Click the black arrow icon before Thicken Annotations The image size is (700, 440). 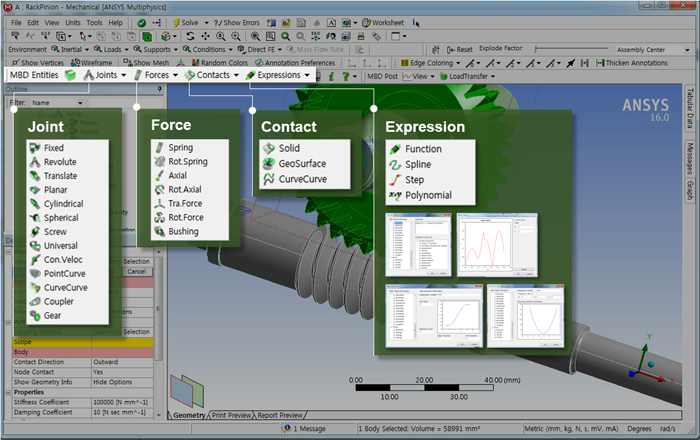tap(571, 63)
